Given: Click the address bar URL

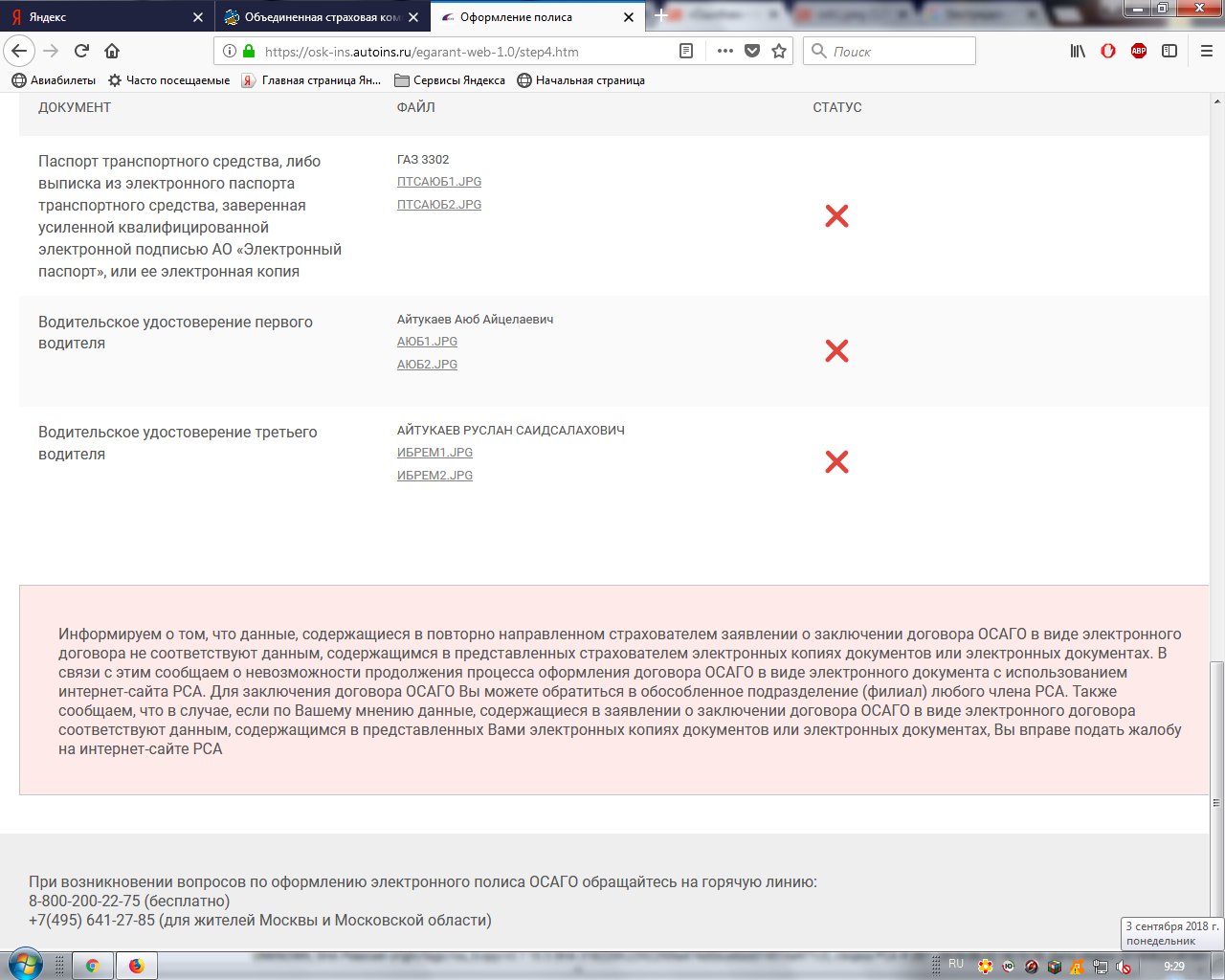Looking at the screenshot, I should pos(422,52).
